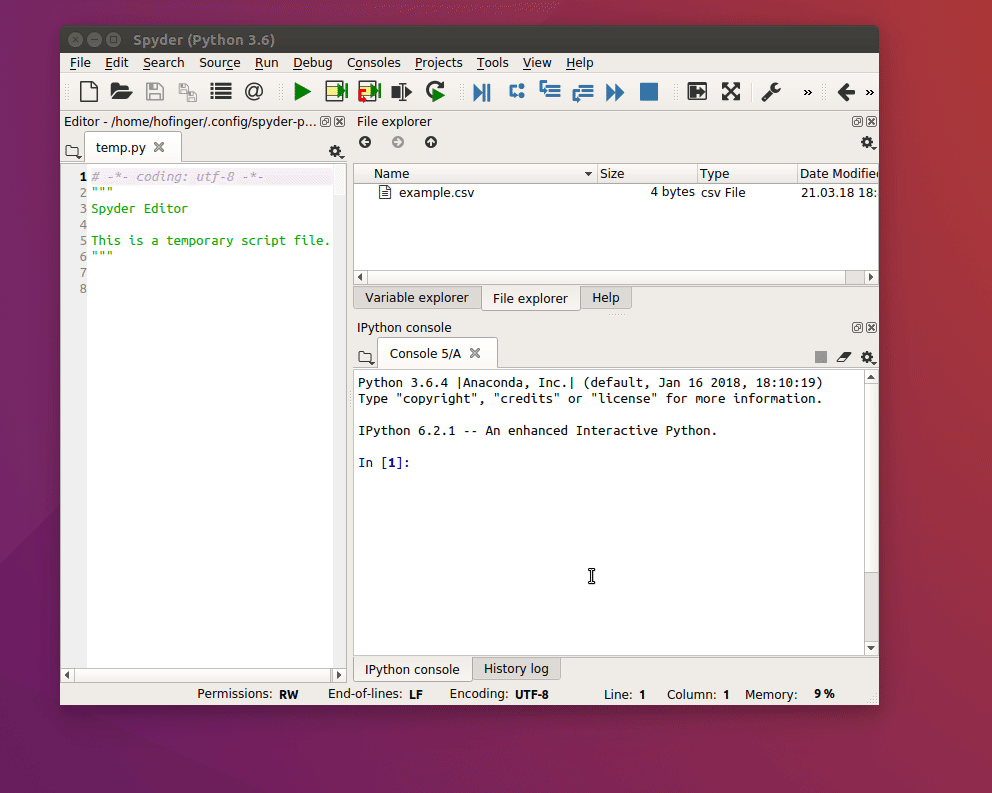This screenshot has width=992, height=793.
Task: Go forward in File explorer
Action: (398, 142)
